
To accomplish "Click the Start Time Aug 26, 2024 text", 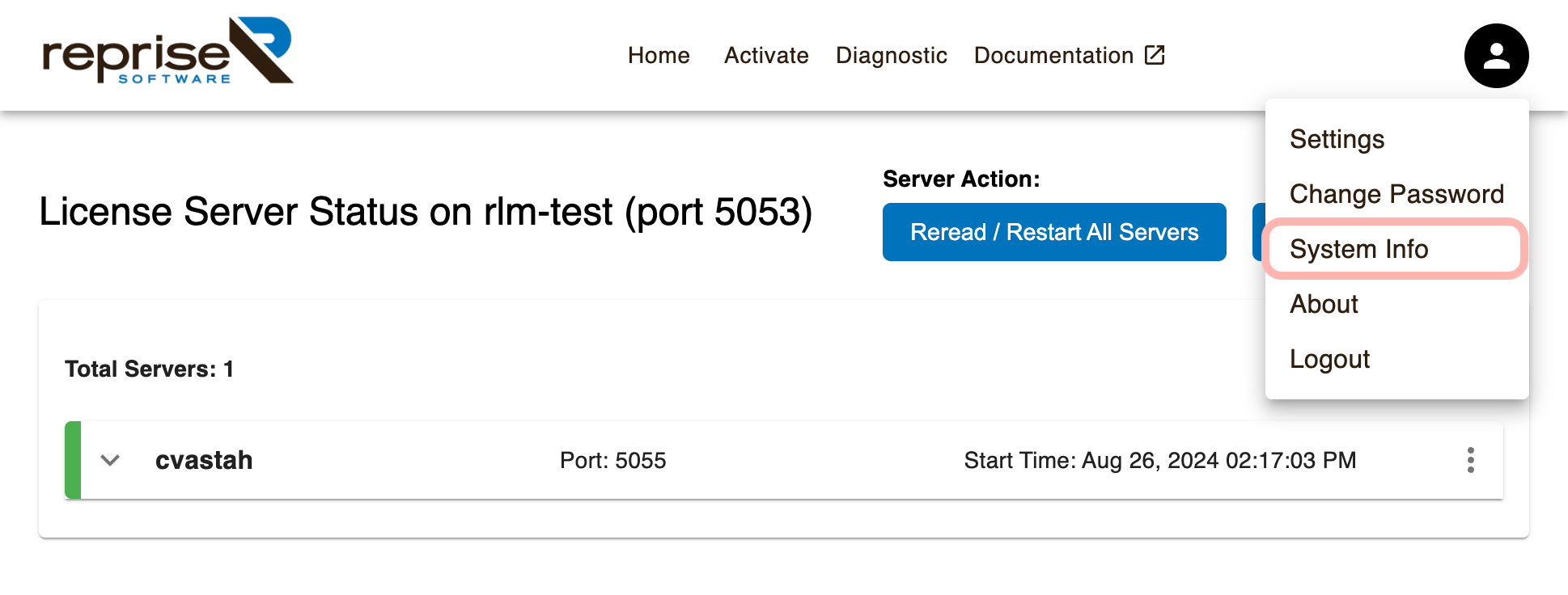I will [1160, 460].
